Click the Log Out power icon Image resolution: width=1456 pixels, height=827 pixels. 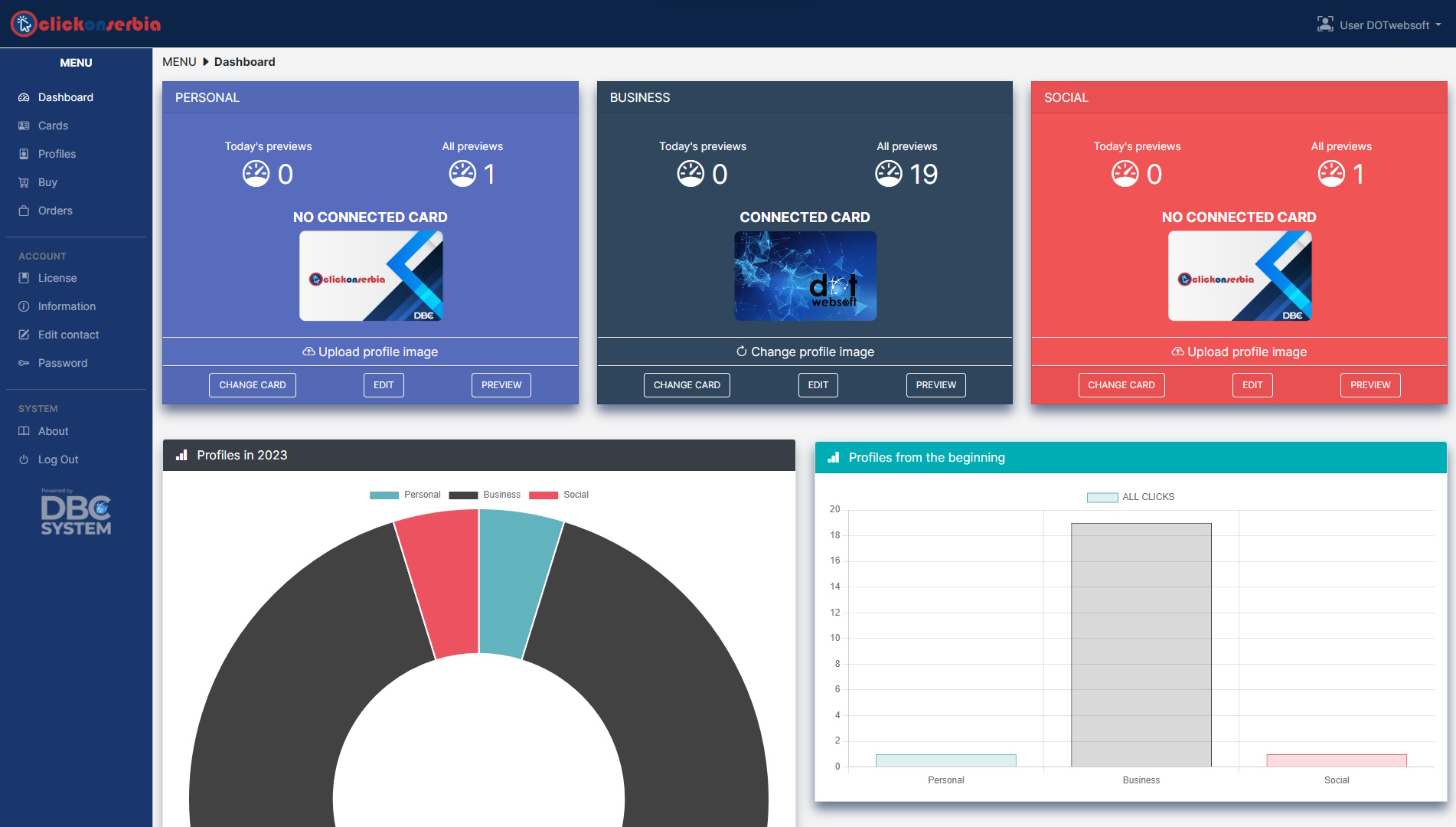24,459
